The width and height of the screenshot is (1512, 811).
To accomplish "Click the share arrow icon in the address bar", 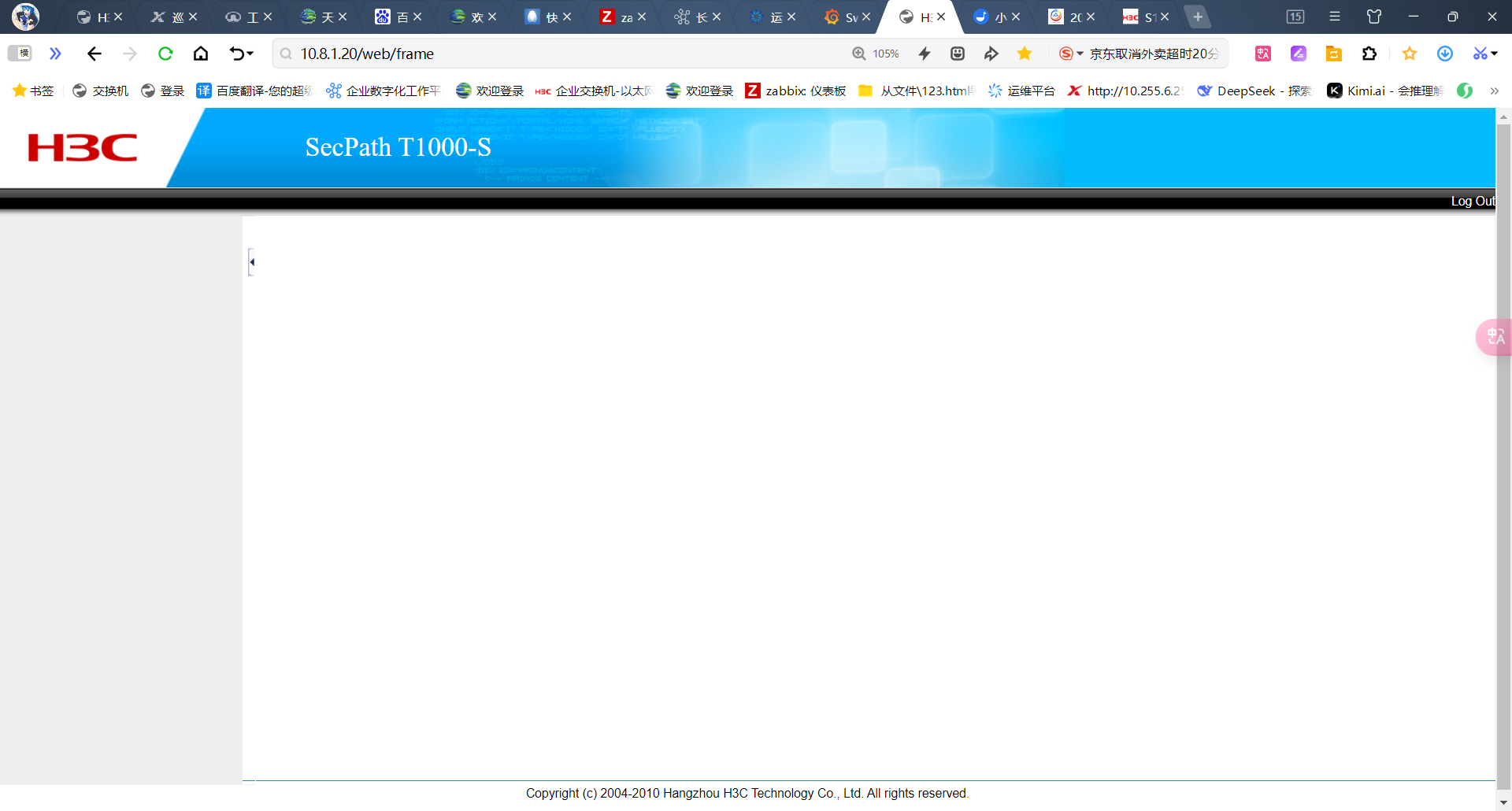I will coord(991,54).
